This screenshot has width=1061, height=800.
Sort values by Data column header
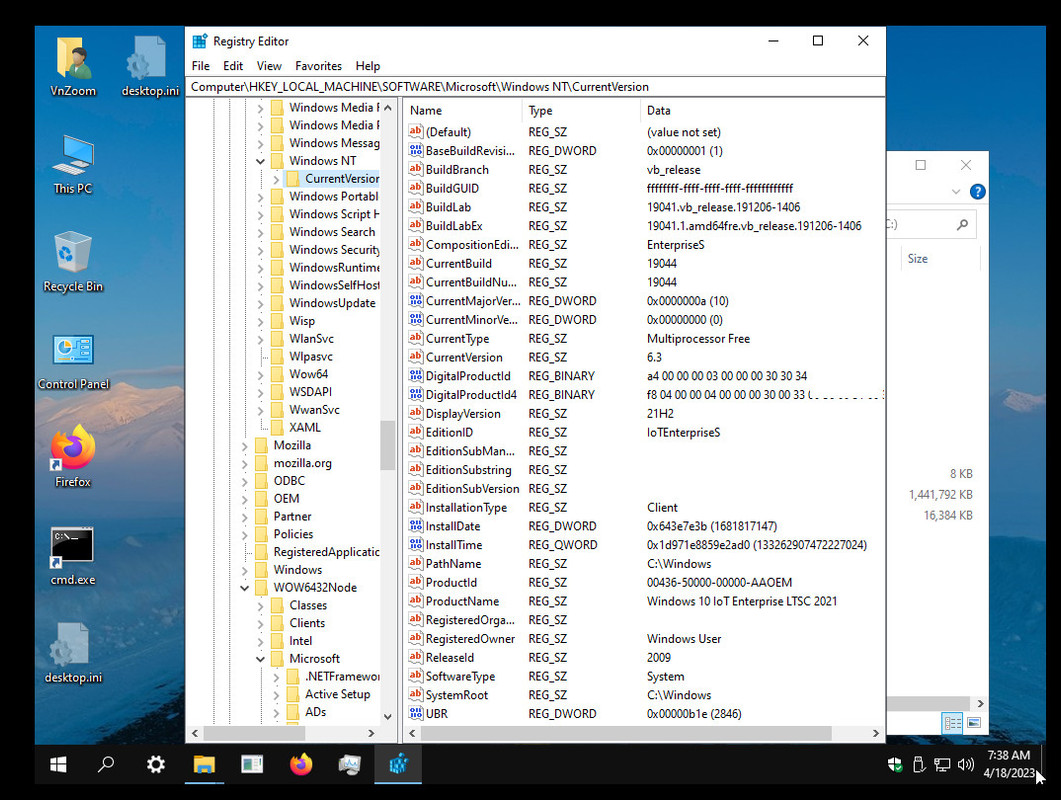[x=762, y=110]
